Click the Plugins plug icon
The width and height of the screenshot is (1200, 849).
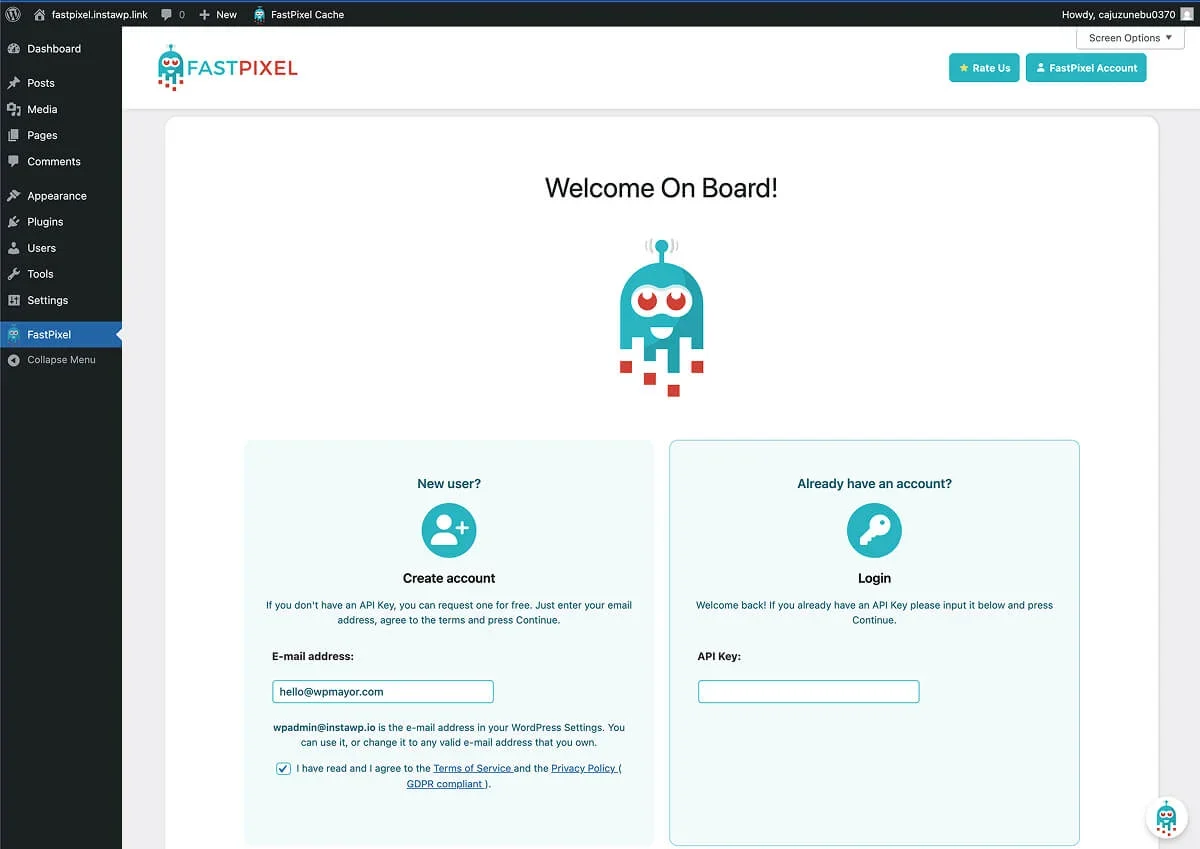13,222
